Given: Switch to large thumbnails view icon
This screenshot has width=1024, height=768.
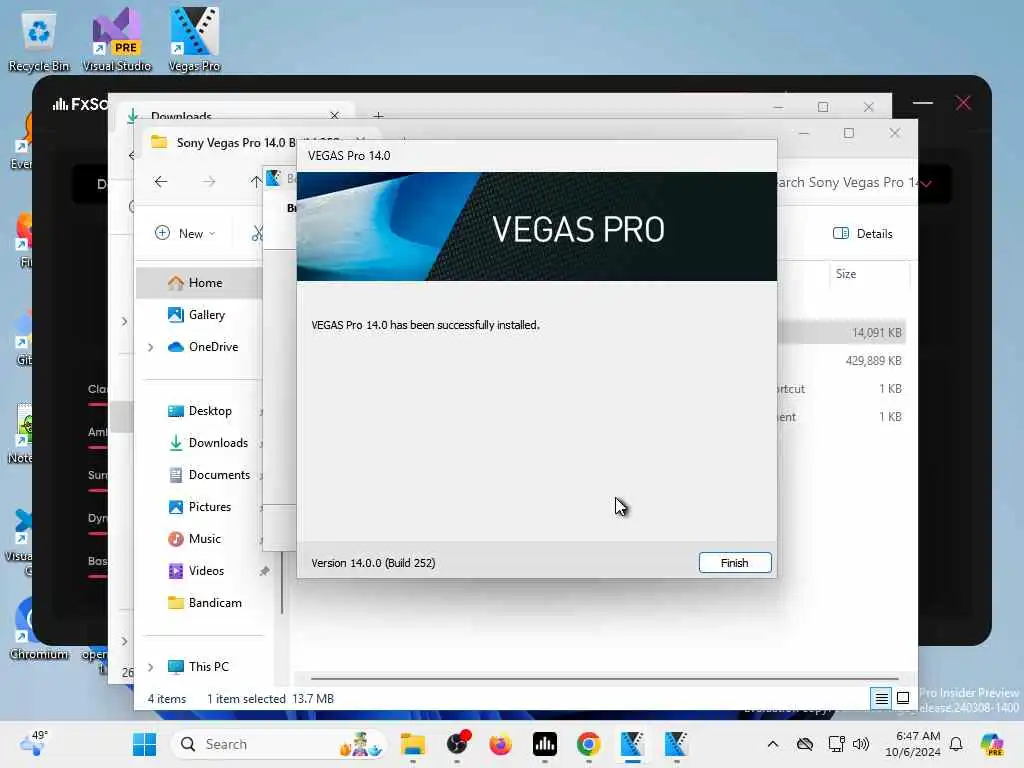Looking at the screenshot, I should pos(903,699).
